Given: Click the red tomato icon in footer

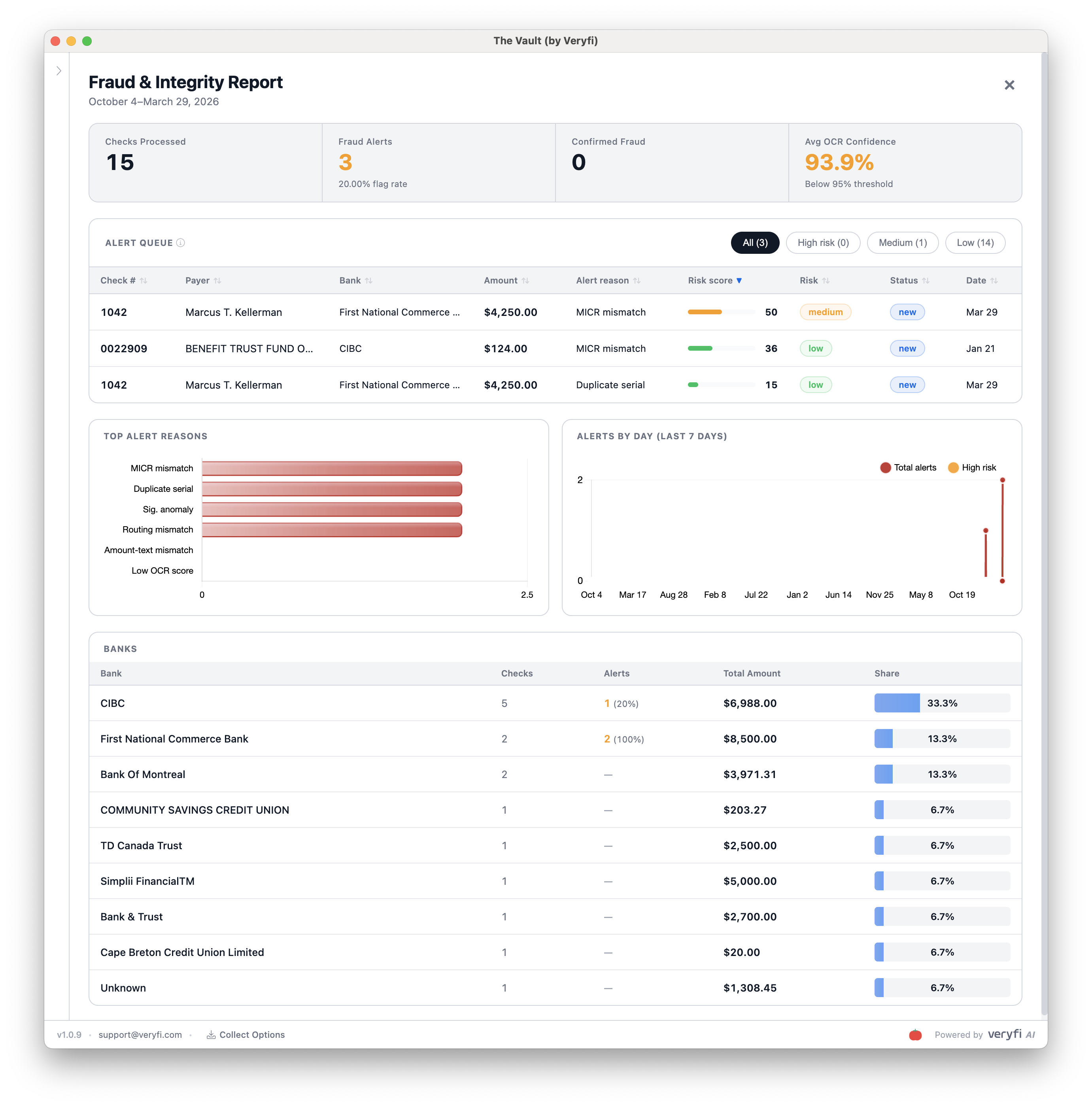Looking at the screenshot, I should 915,1035.
